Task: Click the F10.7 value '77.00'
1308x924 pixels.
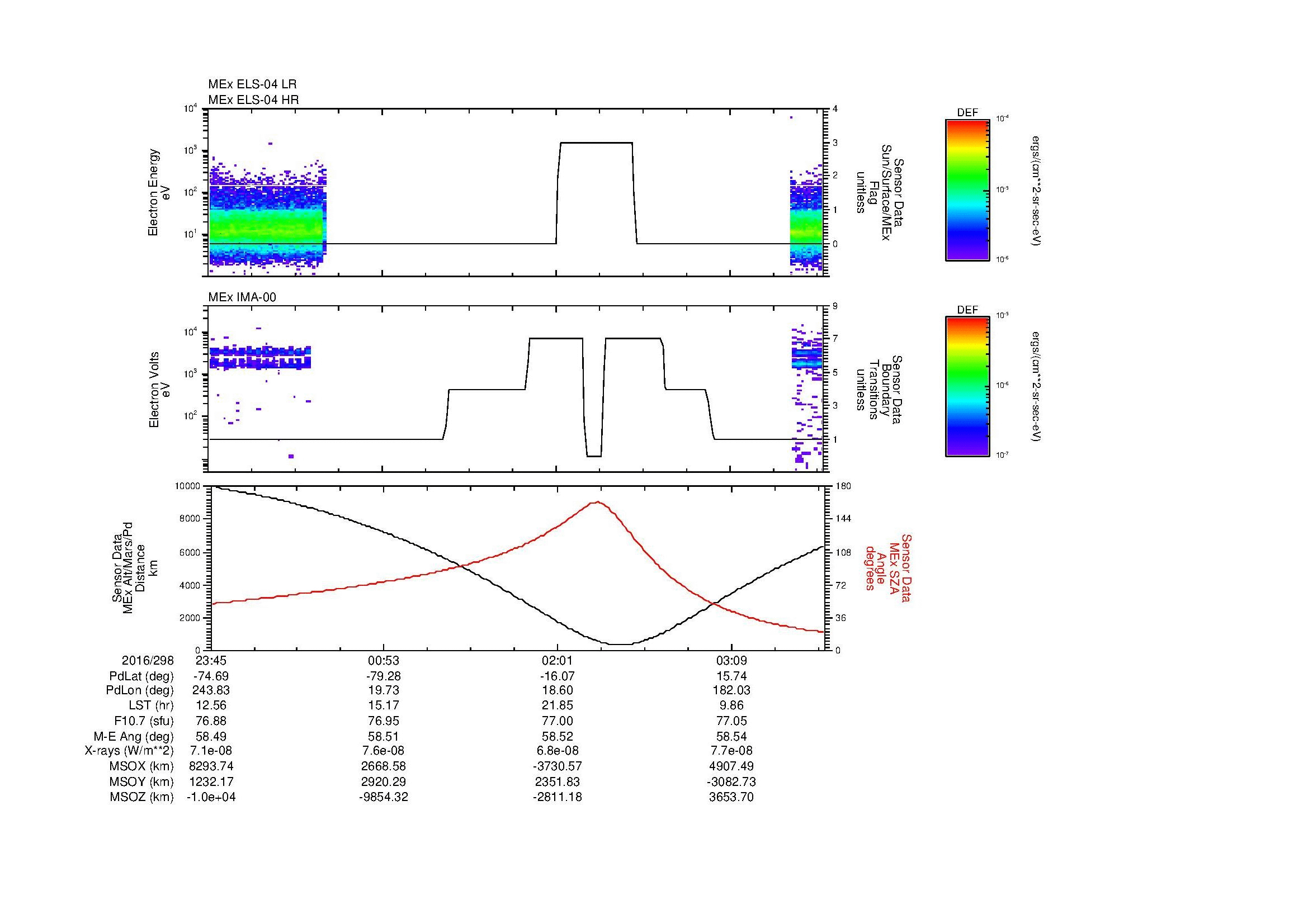Action: point(557,721)
